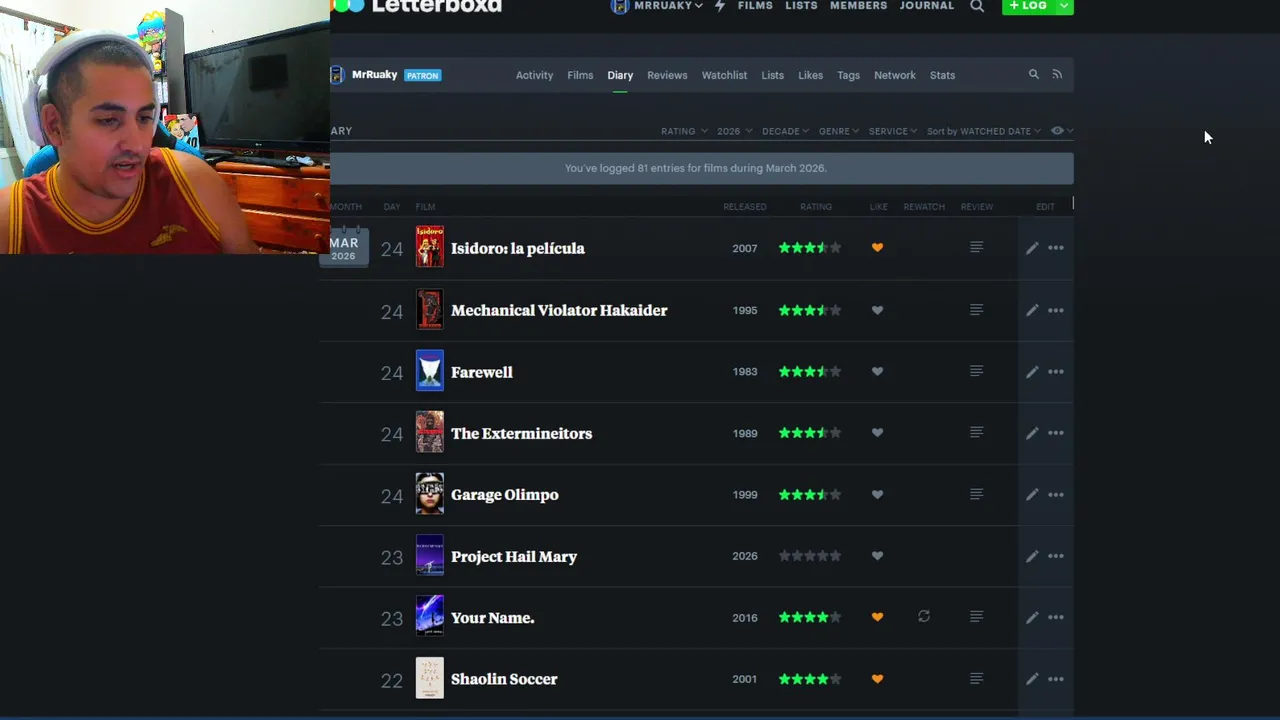Like Garage Olimpo with heart
Image resolution: width=1280 pixels, height=720 pixels.
[877, 495]
